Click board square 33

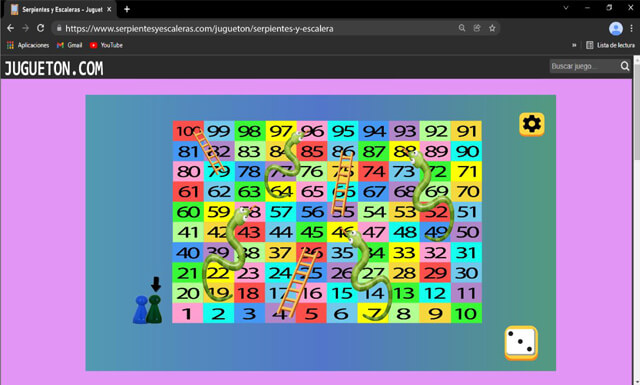pos(404,253)
